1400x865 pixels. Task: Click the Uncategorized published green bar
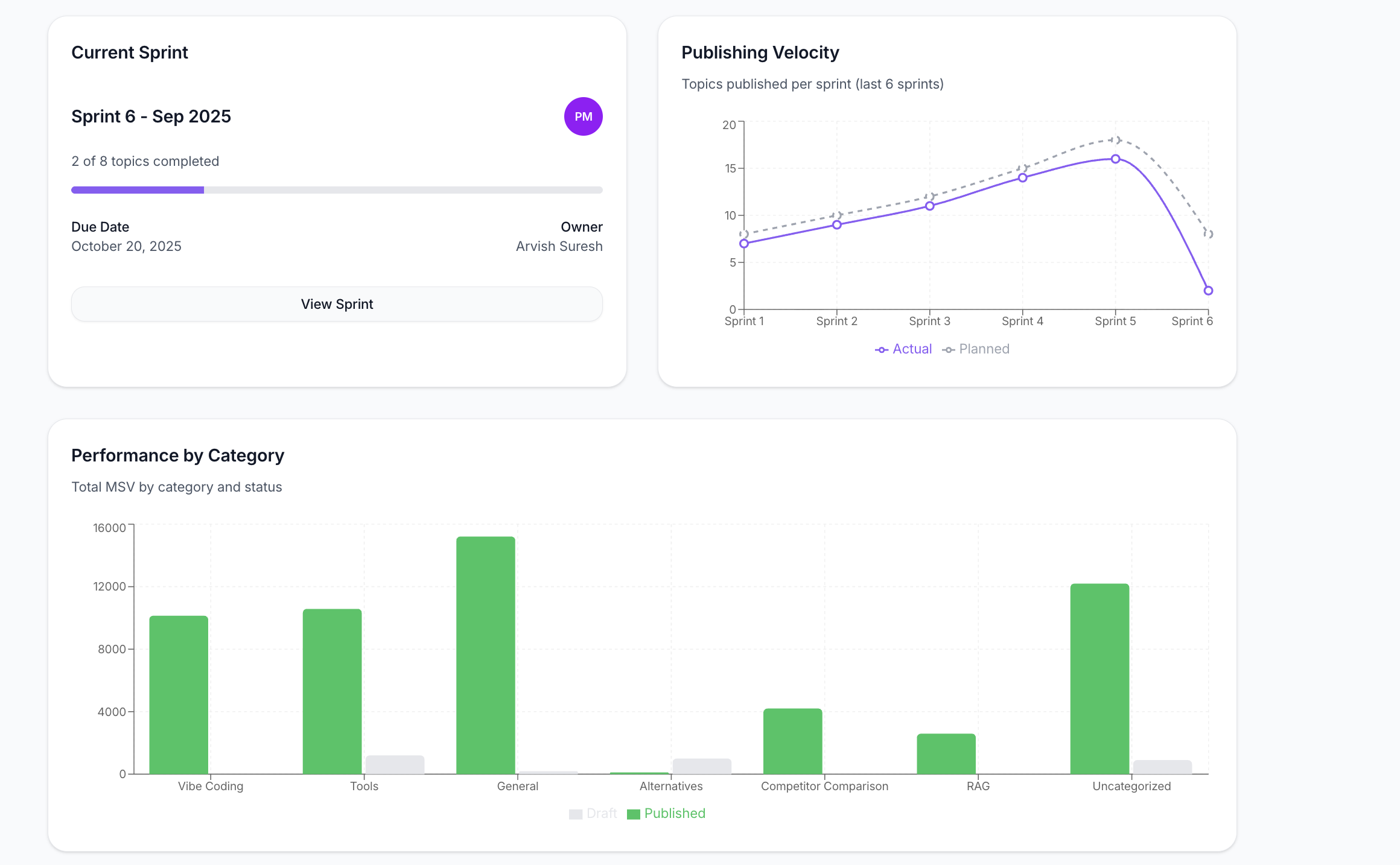click(x=1099, y=679)
